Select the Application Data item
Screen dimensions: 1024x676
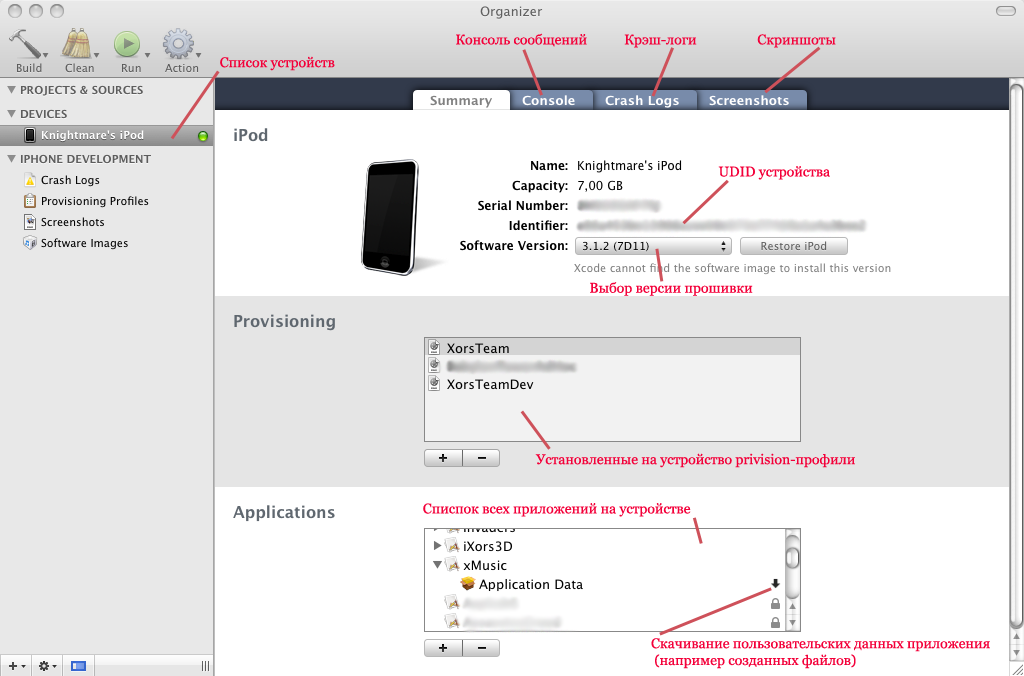(530, 585)
